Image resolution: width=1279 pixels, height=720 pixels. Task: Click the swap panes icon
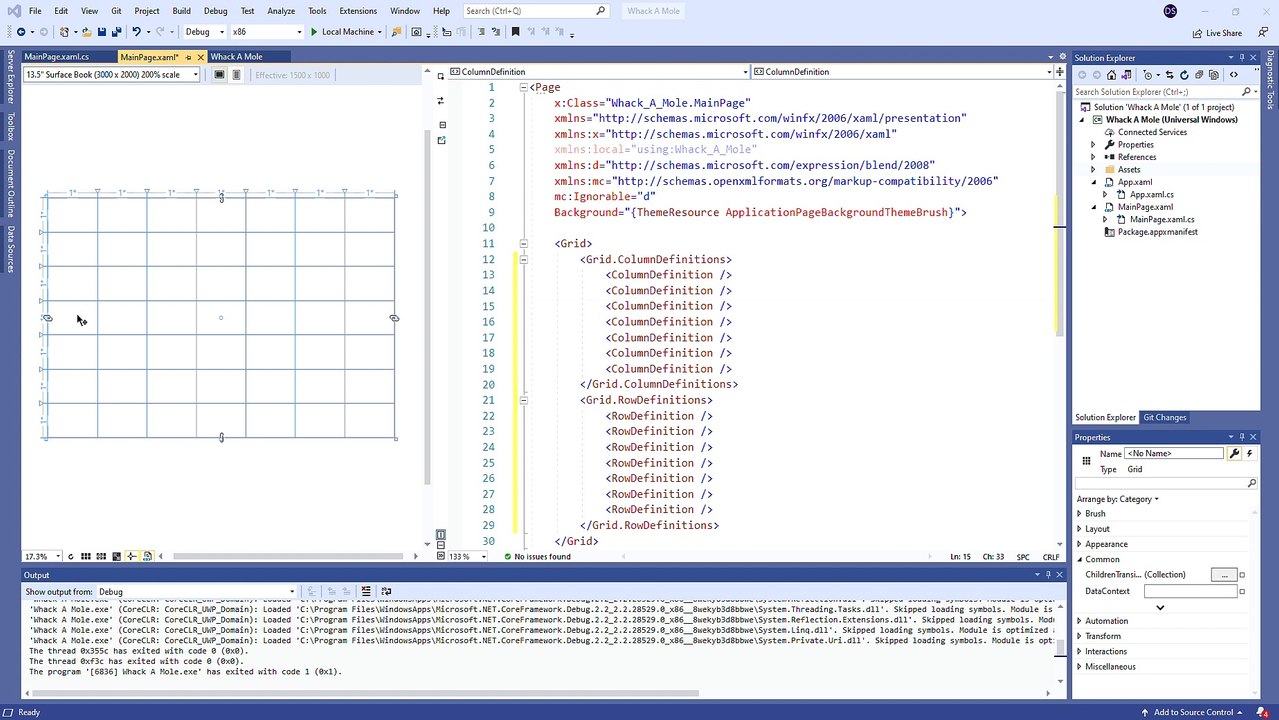[x=440, y=100]
